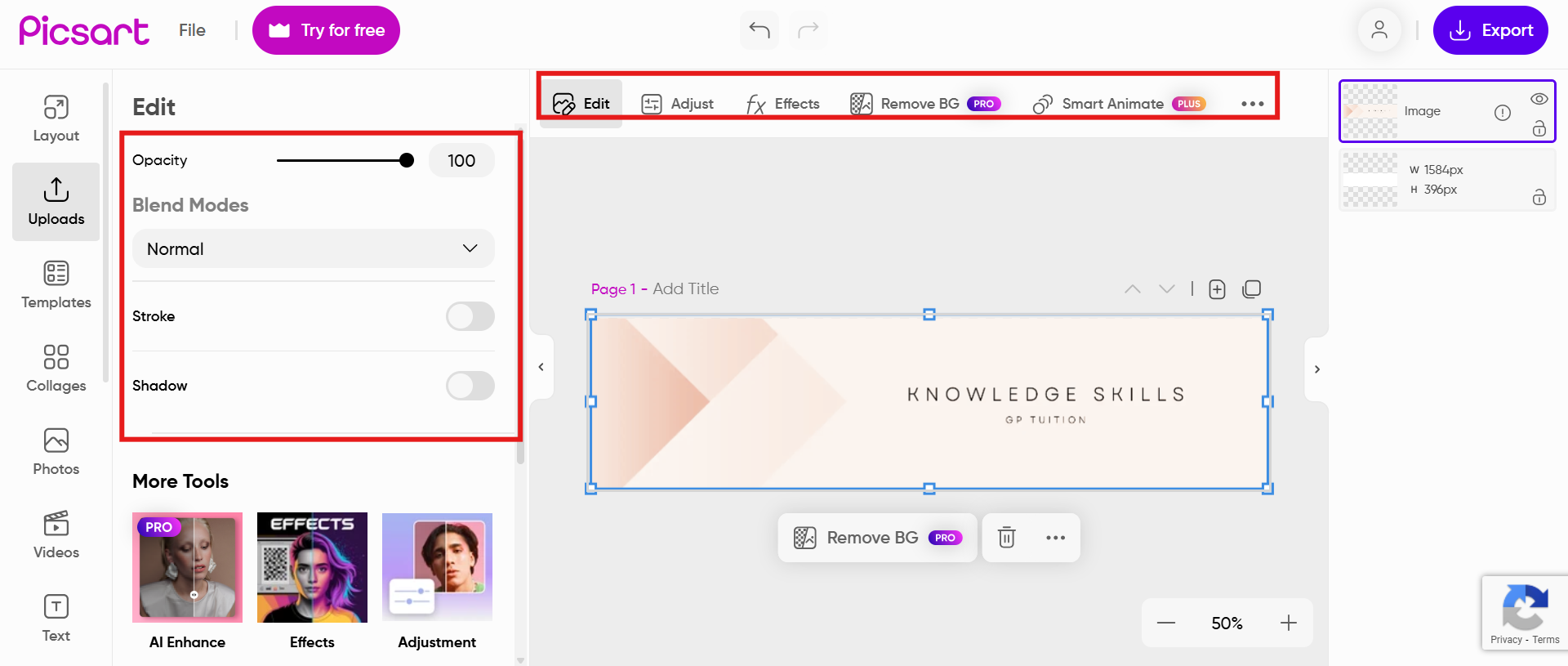The image size is (1568, 666).
Task: Toggle the Shadow switch
Action: [470, 386]
